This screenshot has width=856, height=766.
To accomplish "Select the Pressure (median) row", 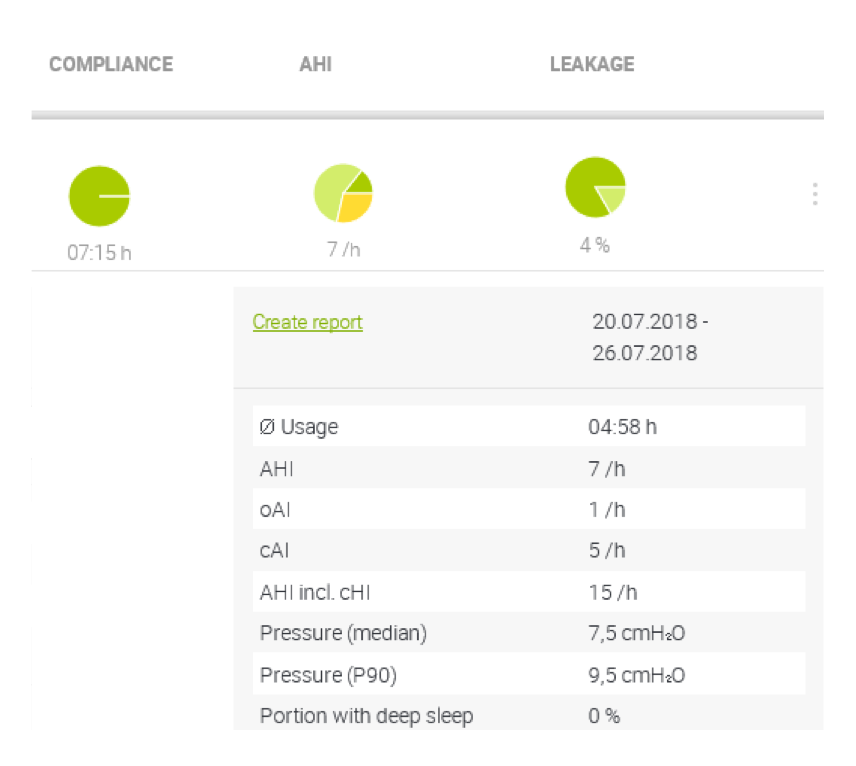I will pos(528,633).
